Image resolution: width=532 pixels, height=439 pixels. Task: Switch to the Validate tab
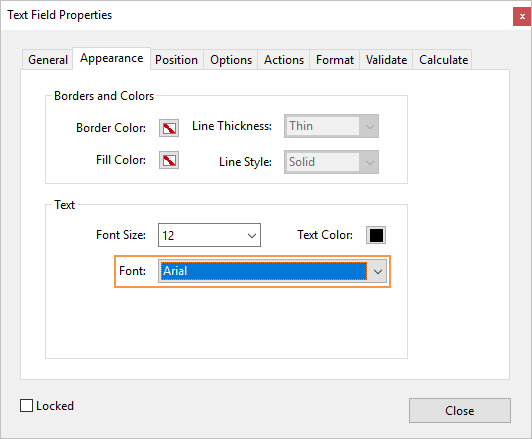[386, 60]
